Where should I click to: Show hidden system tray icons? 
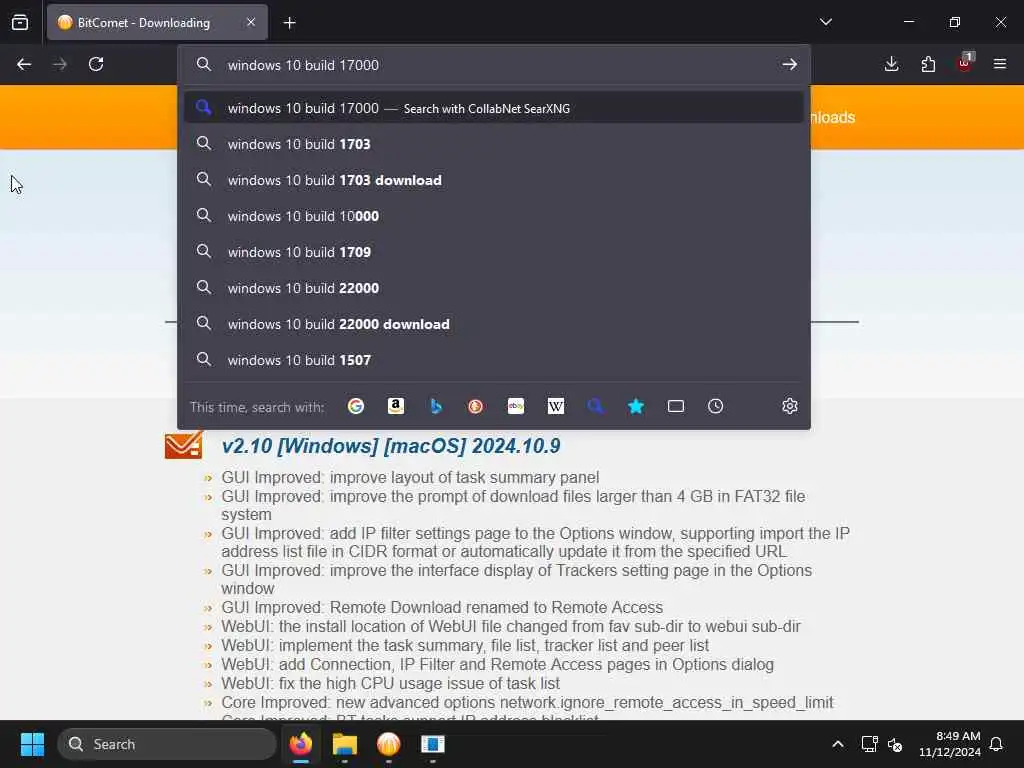[x=838, y=744]
